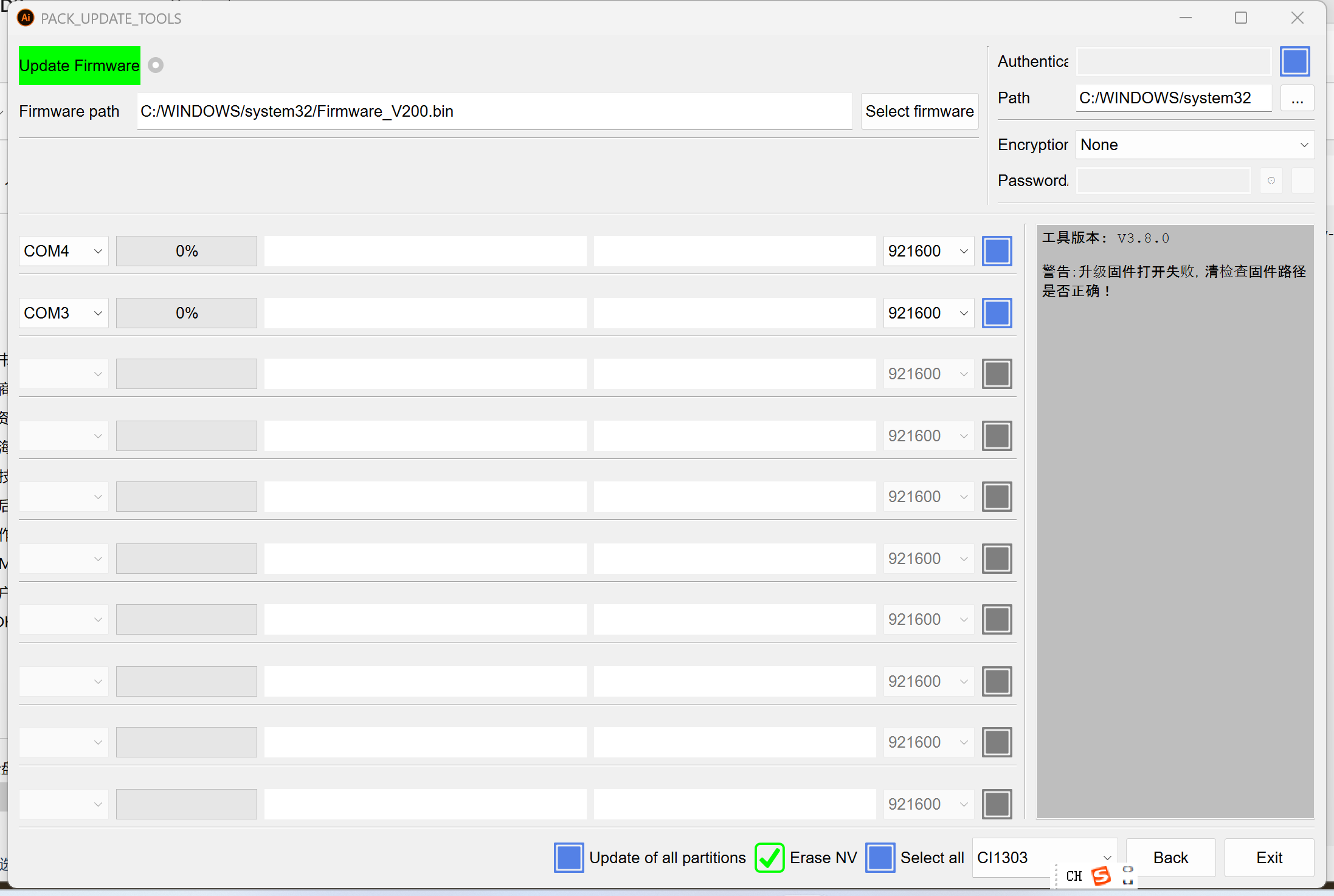1334x896 pixels.
Task: Open COM3 row baud rate 921600 dropdown
Action: click(928, 313)
